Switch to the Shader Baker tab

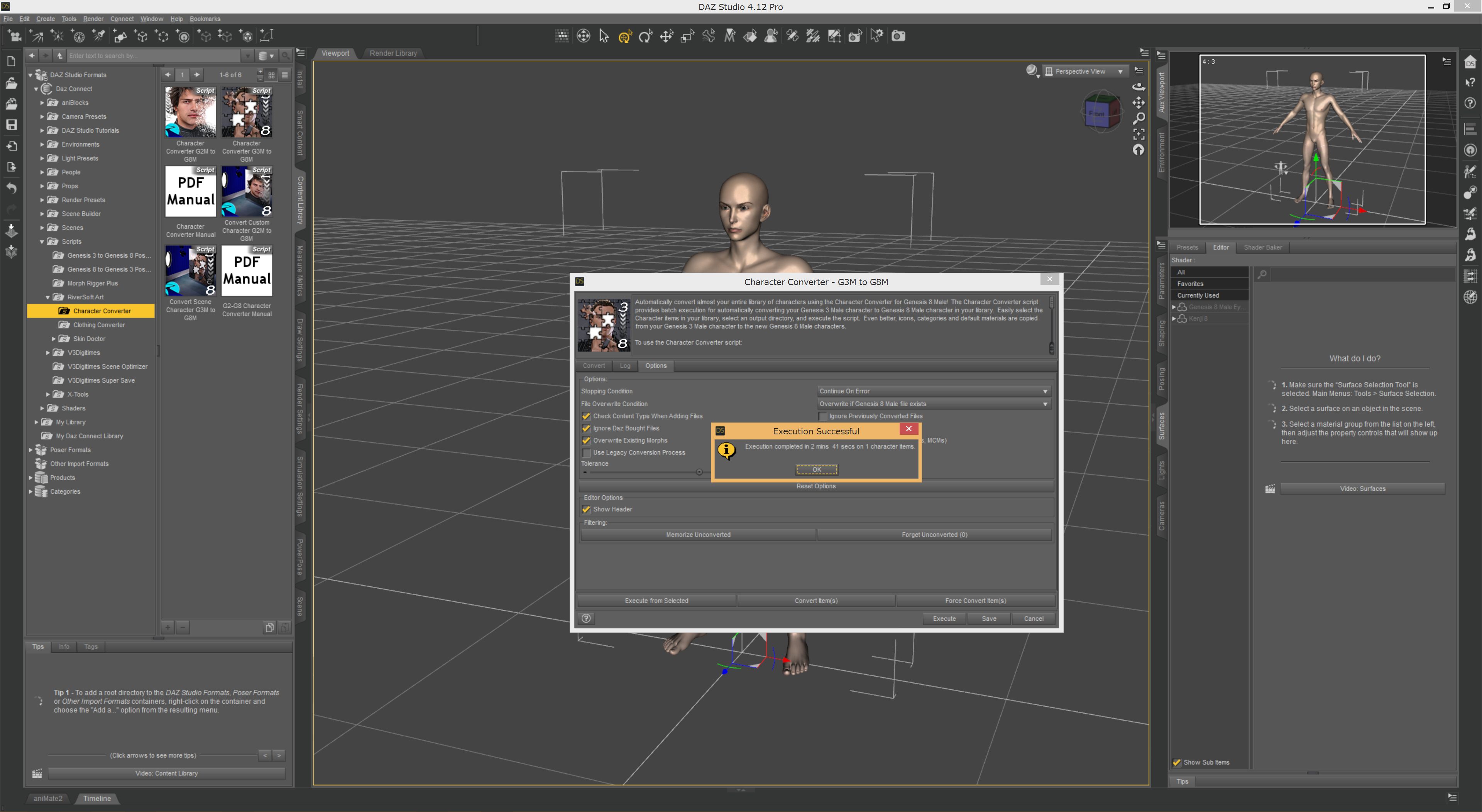[1263, 247]
